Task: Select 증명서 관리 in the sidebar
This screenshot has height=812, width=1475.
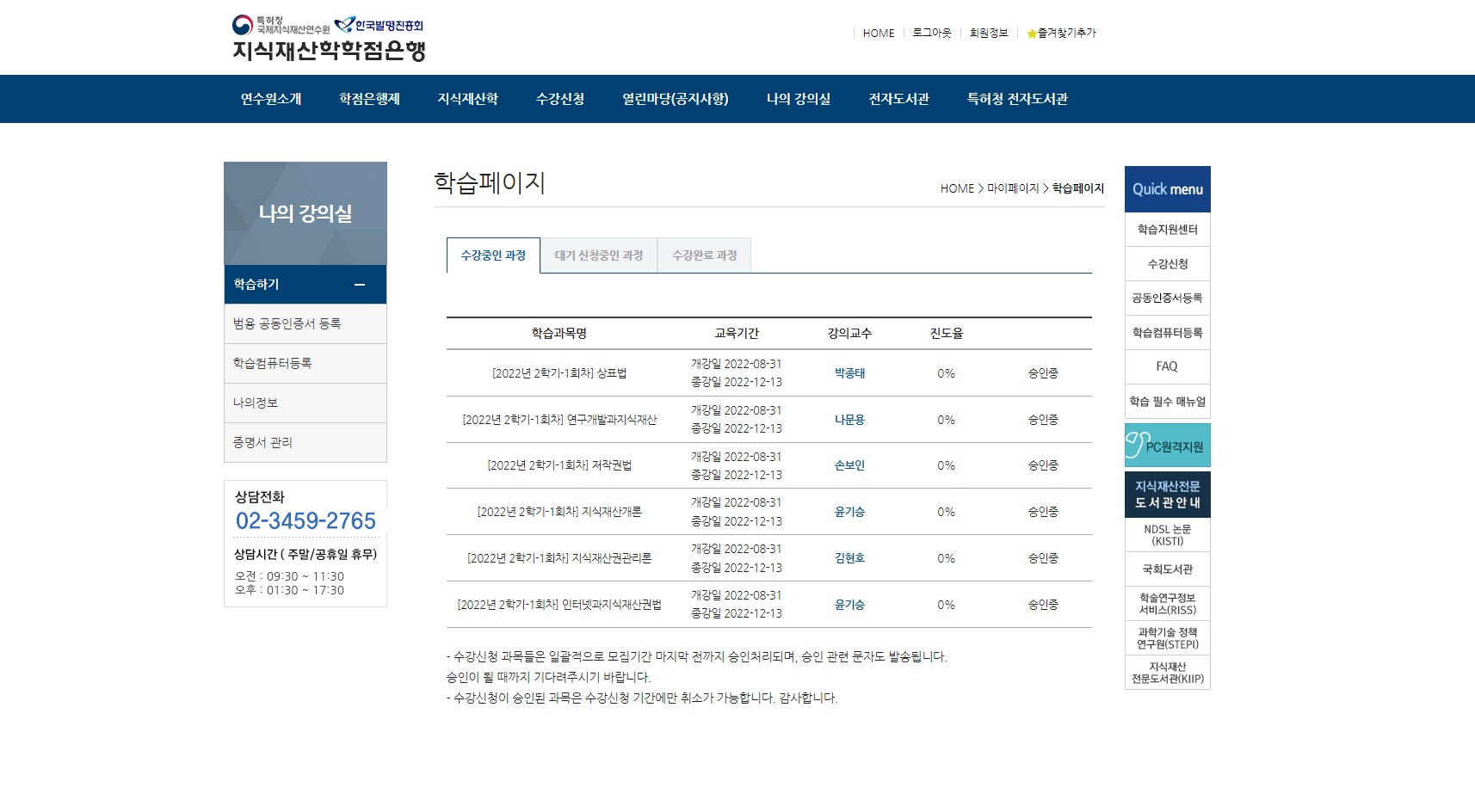Action: pos(262,442)
